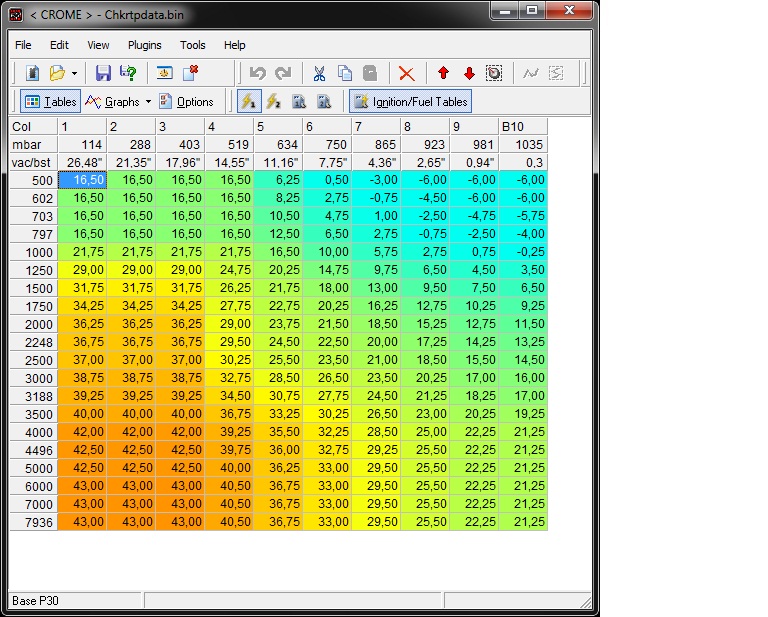
Task: Click the red down arrow decrease icon
Action: pos(469,73)
